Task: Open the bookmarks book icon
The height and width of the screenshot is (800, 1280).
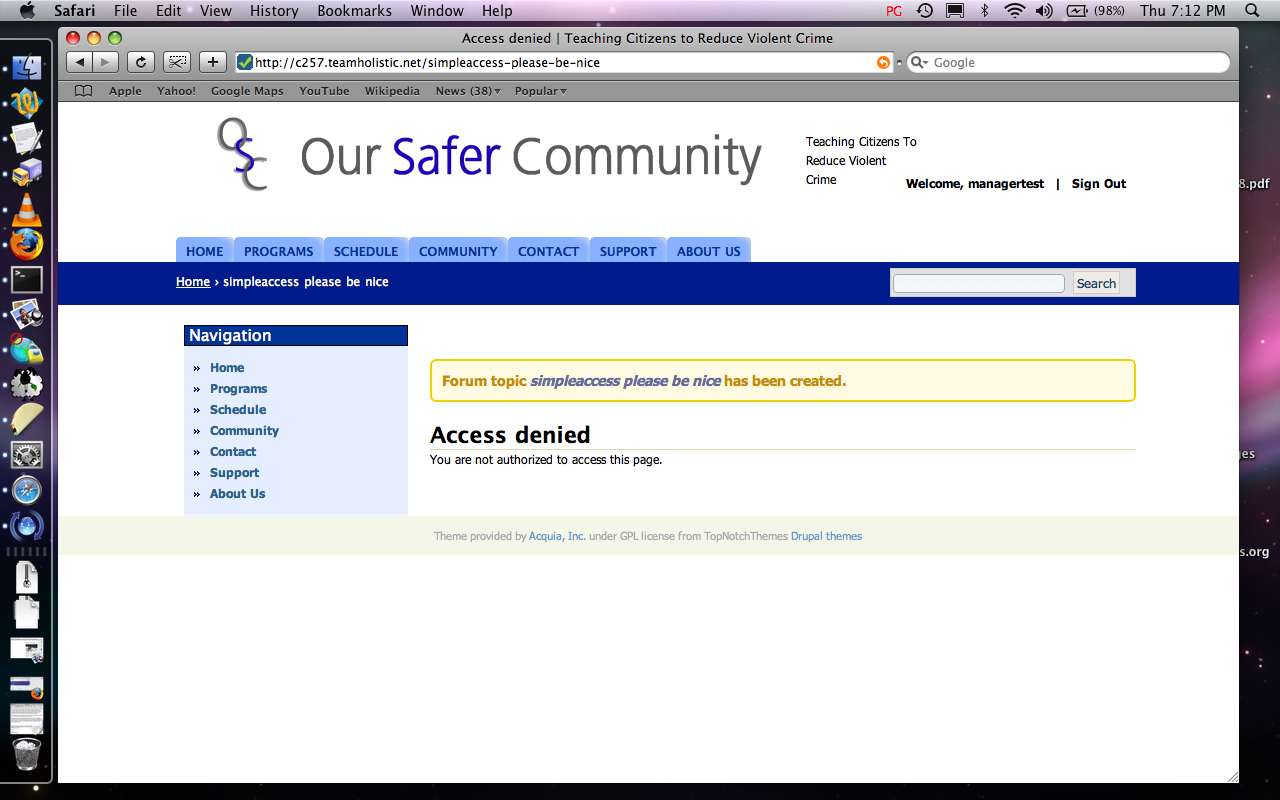Action: click(83, 90)
